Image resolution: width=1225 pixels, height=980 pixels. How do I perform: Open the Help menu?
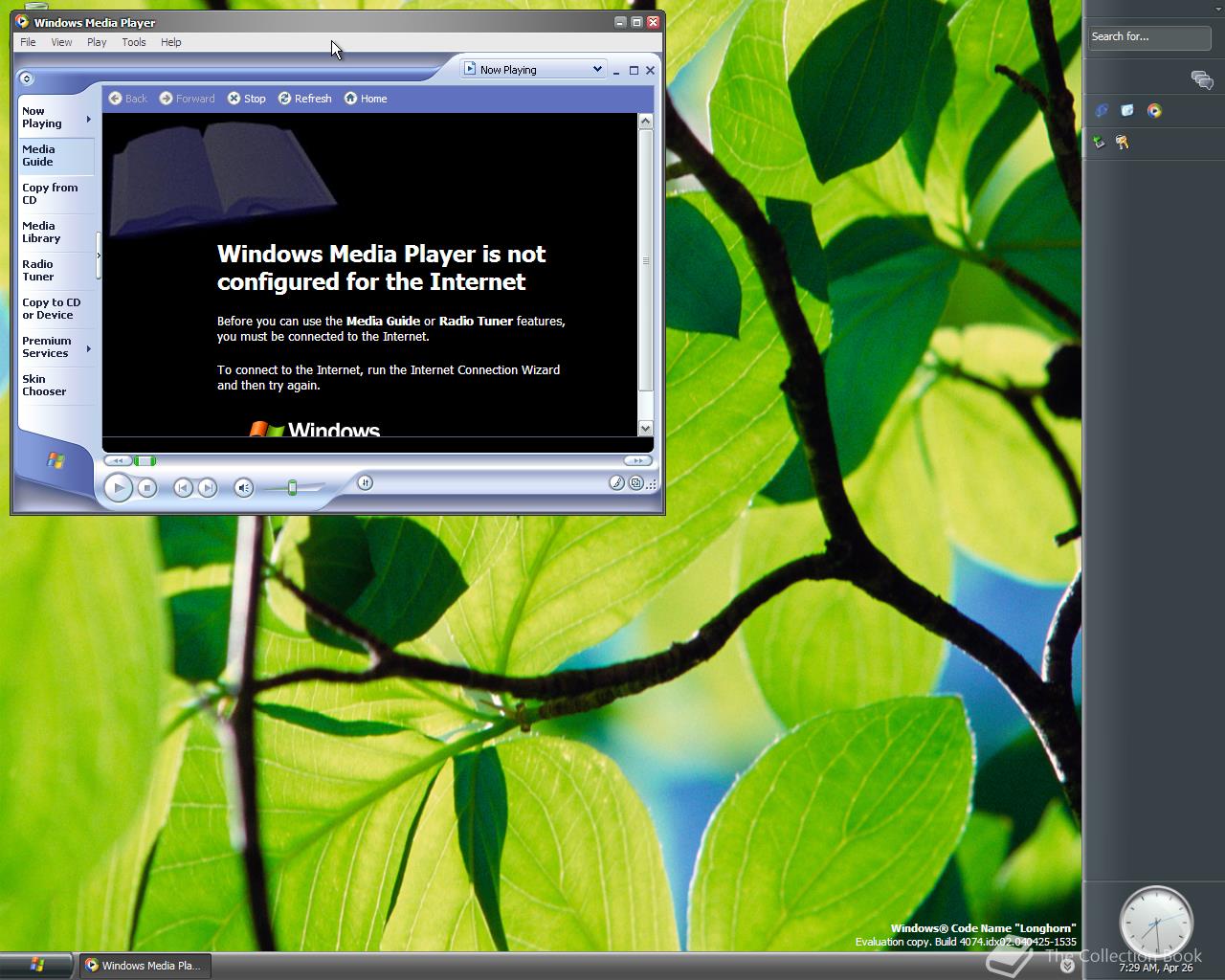tap(171, 42)
